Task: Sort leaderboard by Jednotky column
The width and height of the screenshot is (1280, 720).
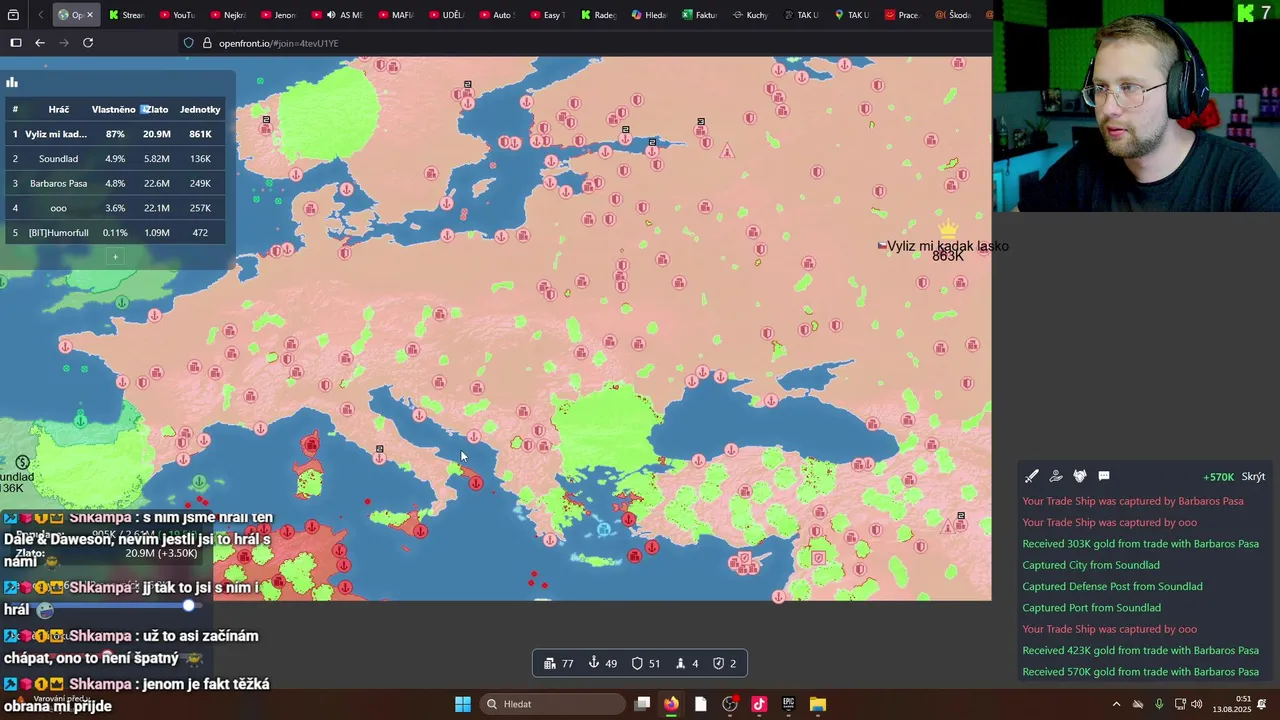Action: 200,109
